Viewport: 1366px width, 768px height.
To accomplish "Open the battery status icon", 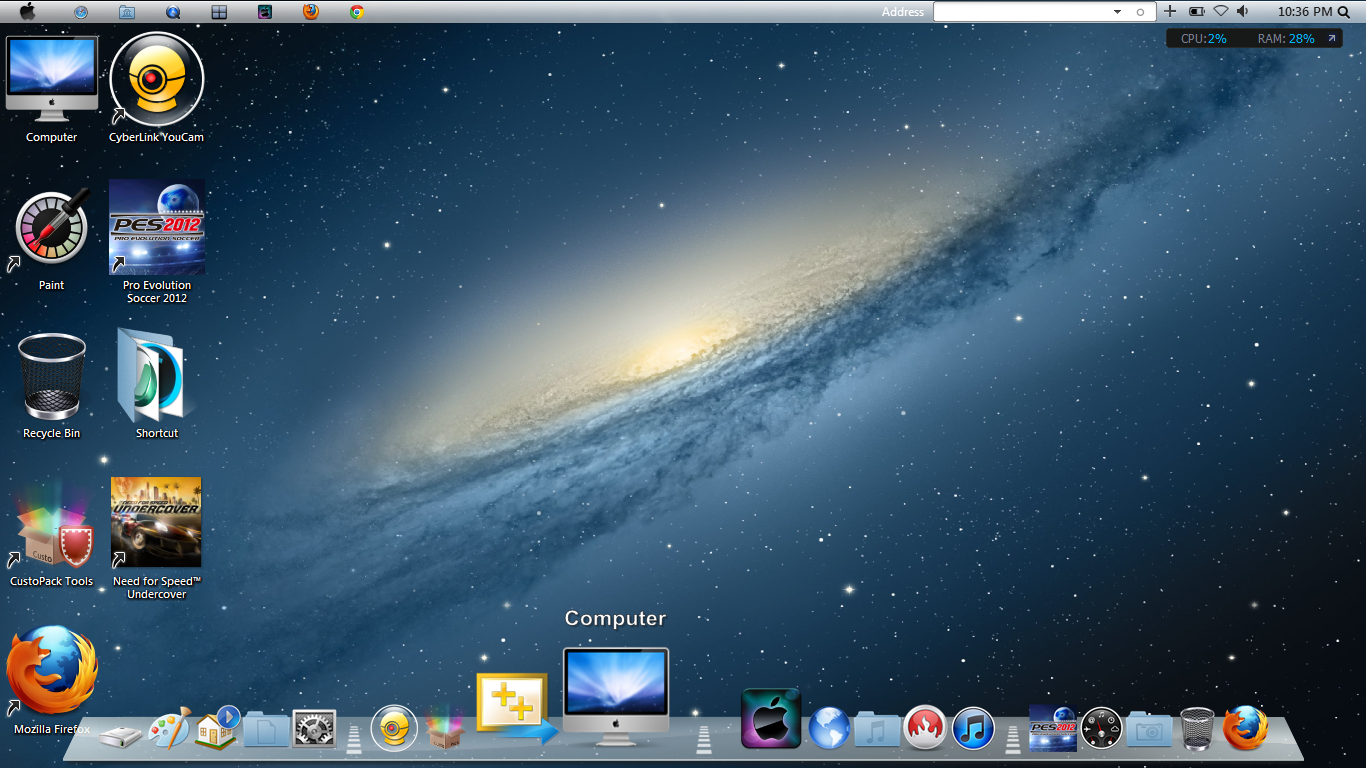I will (1196, 11).
